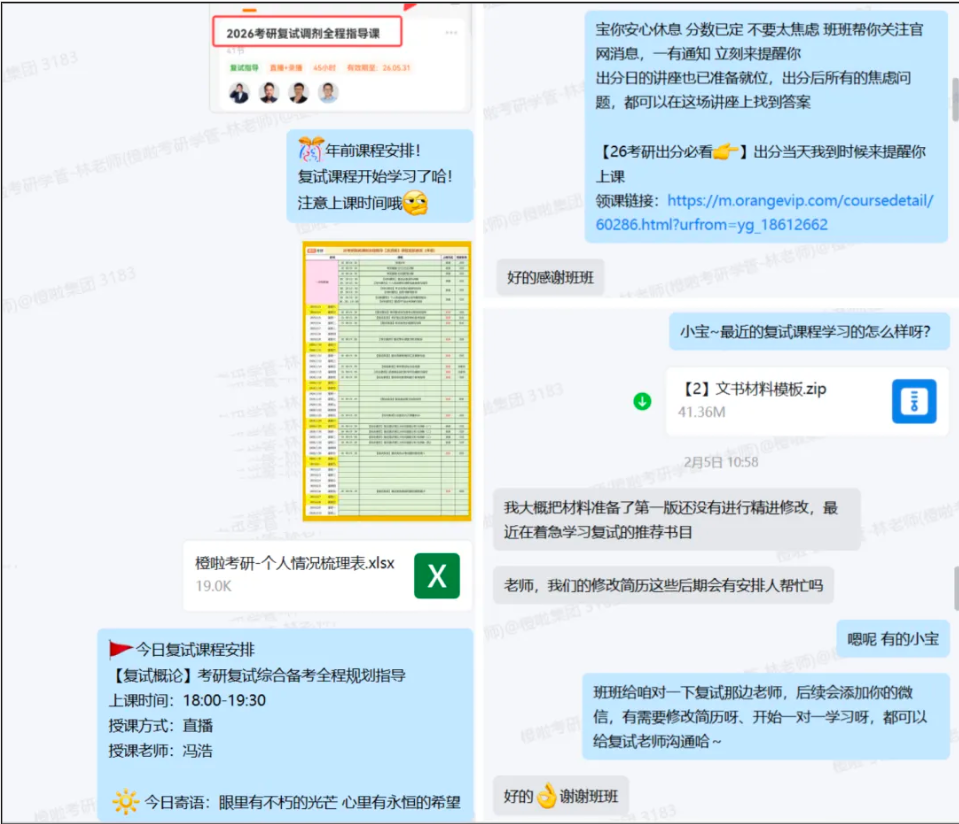Open the three-dot menu on course card
The image size is (959, 824).
[x=451, y=32]
